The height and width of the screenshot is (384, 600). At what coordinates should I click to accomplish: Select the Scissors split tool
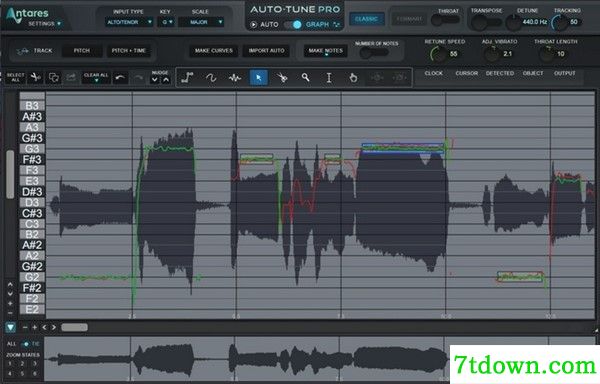click(x=282, y=78)
